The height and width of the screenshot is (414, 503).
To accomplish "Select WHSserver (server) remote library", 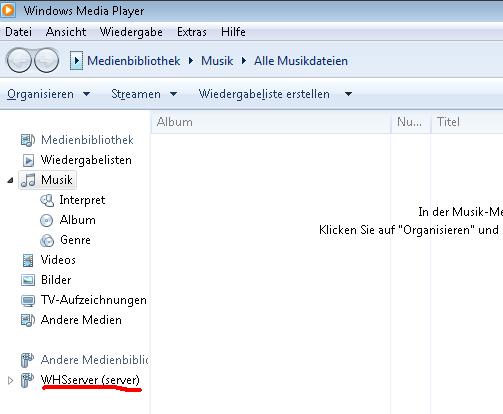I will click(90, 380).
